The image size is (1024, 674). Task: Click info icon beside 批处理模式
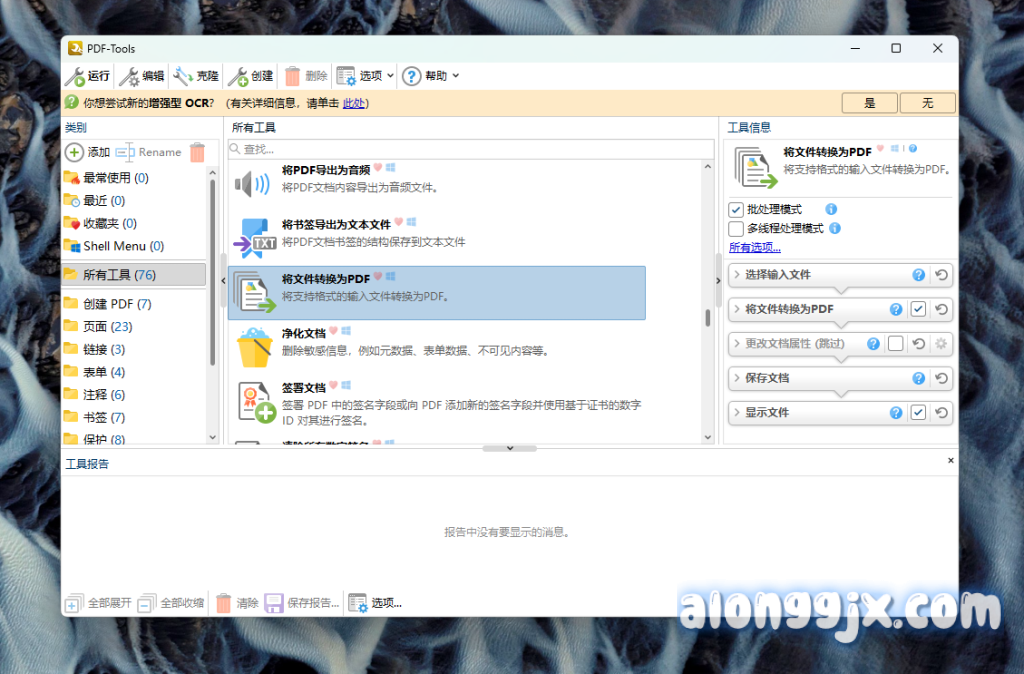(831, 210)
